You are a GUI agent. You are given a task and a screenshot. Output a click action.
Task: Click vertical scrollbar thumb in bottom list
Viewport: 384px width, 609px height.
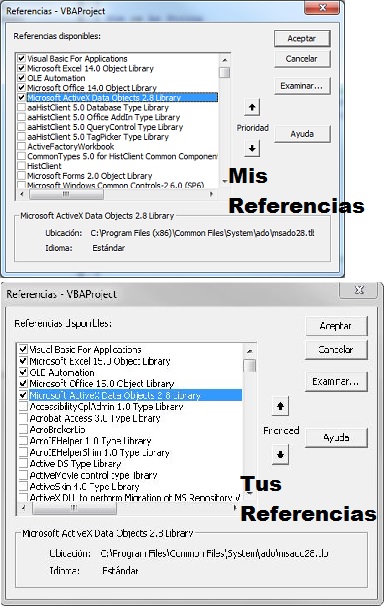pos(250,365)
